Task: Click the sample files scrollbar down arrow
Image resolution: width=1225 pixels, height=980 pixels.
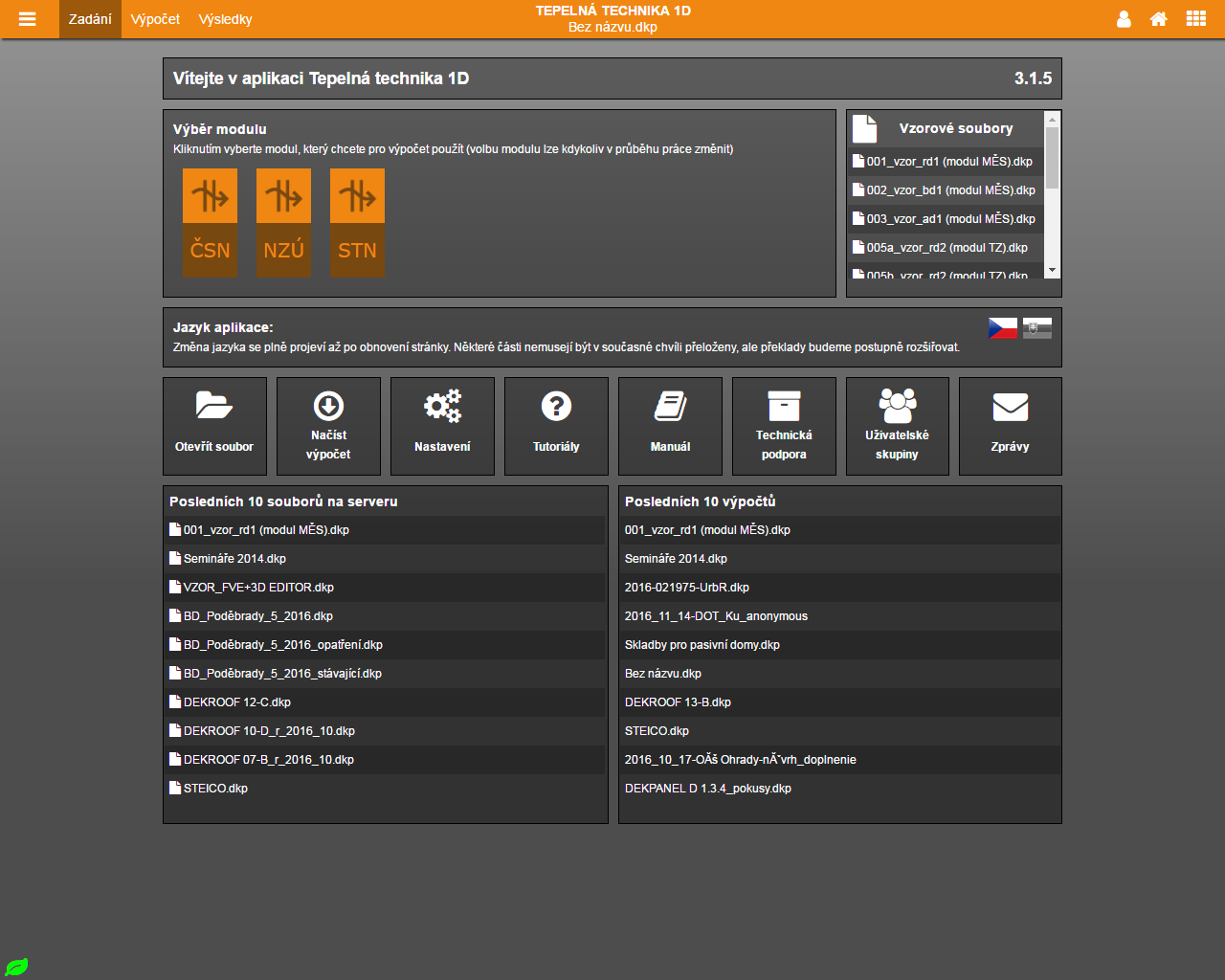Action: pyautogui.click(x=1052, y=271)
